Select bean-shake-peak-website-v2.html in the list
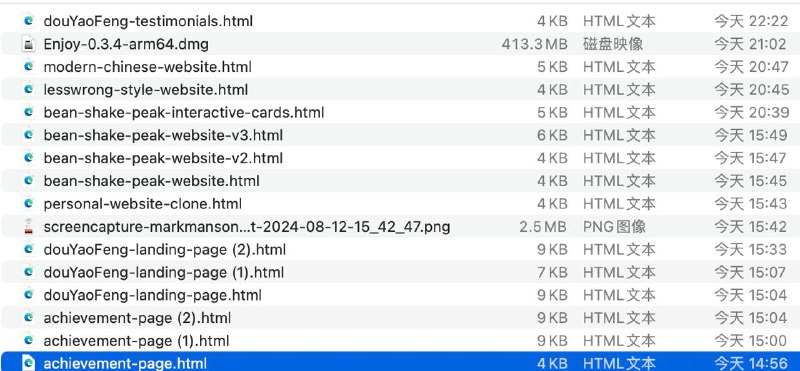Screen dimensions: 800x371 400,158
